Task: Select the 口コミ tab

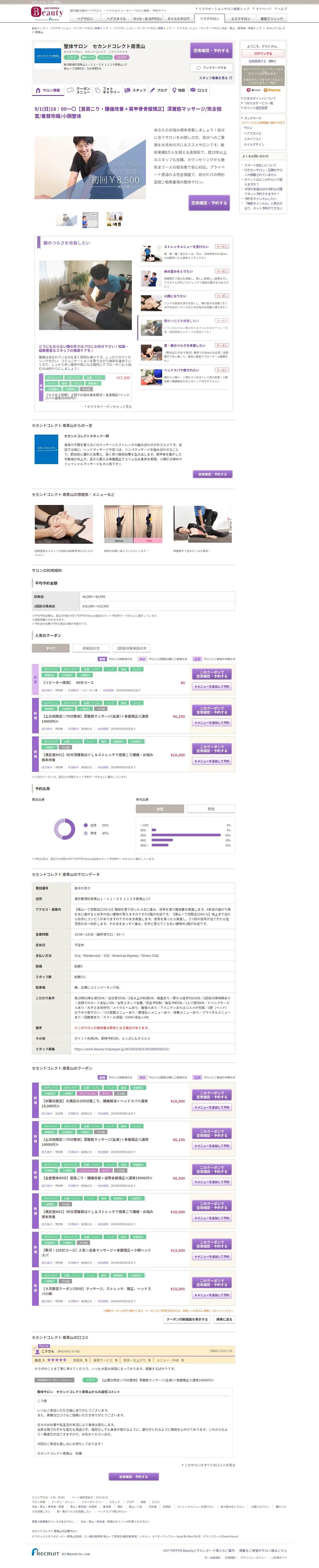Action: tap(199, 90)
